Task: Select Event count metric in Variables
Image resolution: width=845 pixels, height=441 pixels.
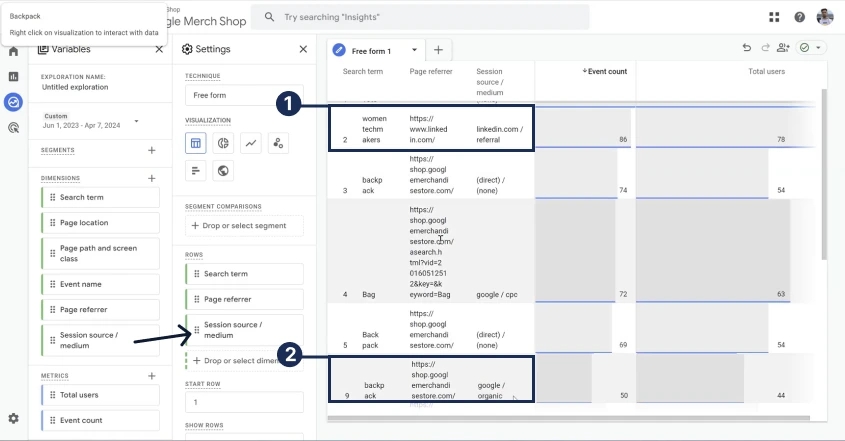Action: (x=100, y=420)
